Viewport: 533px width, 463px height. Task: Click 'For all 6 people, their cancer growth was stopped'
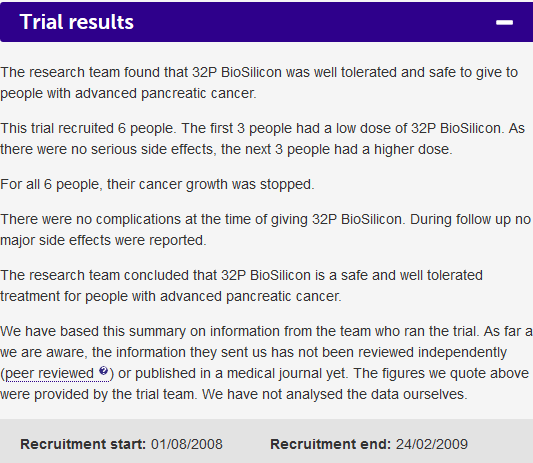157,184
